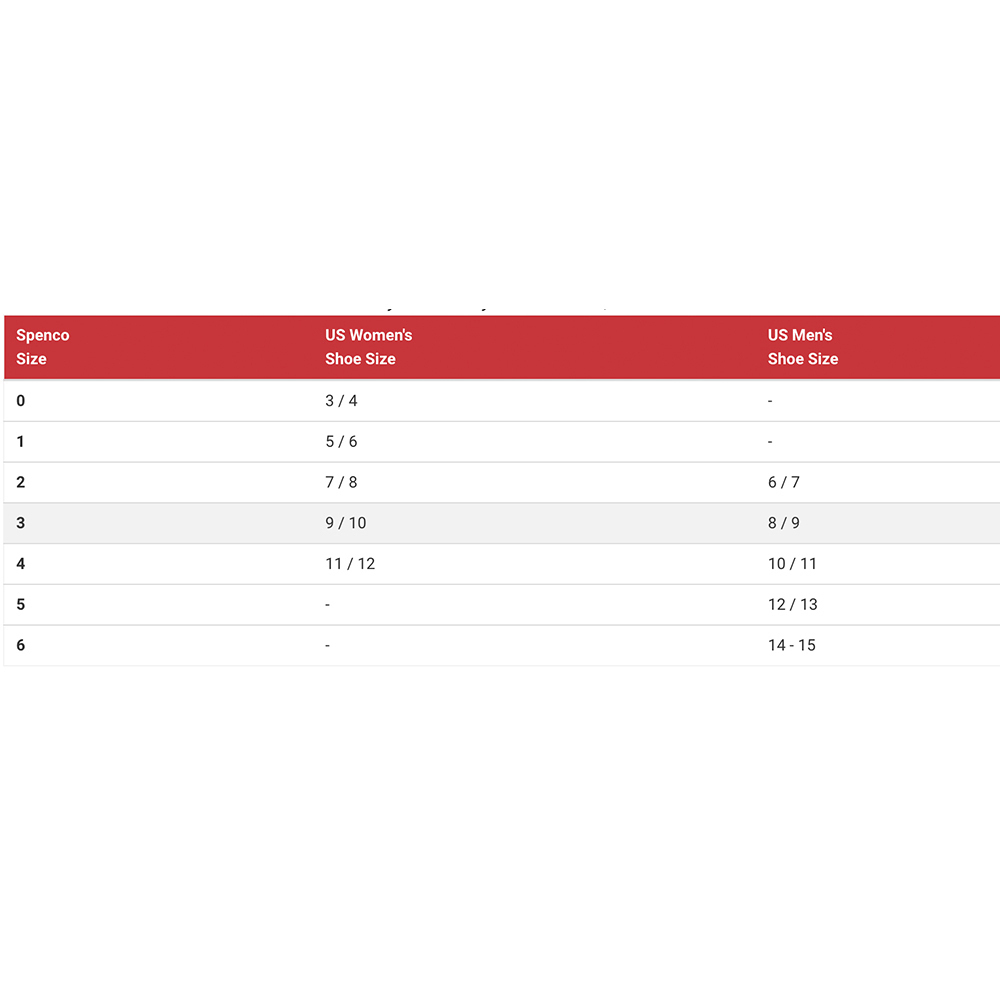This screenshot has height=1000, width=1000.
Task: Click men's size 6 / 7 cell
Action: click(784, 482)
